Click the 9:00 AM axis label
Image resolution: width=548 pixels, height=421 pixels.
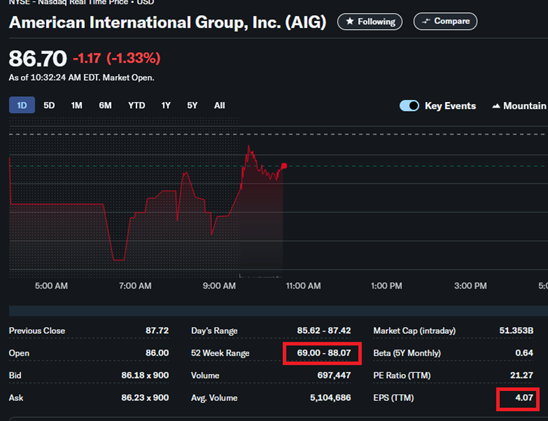(x=219, y=286)
